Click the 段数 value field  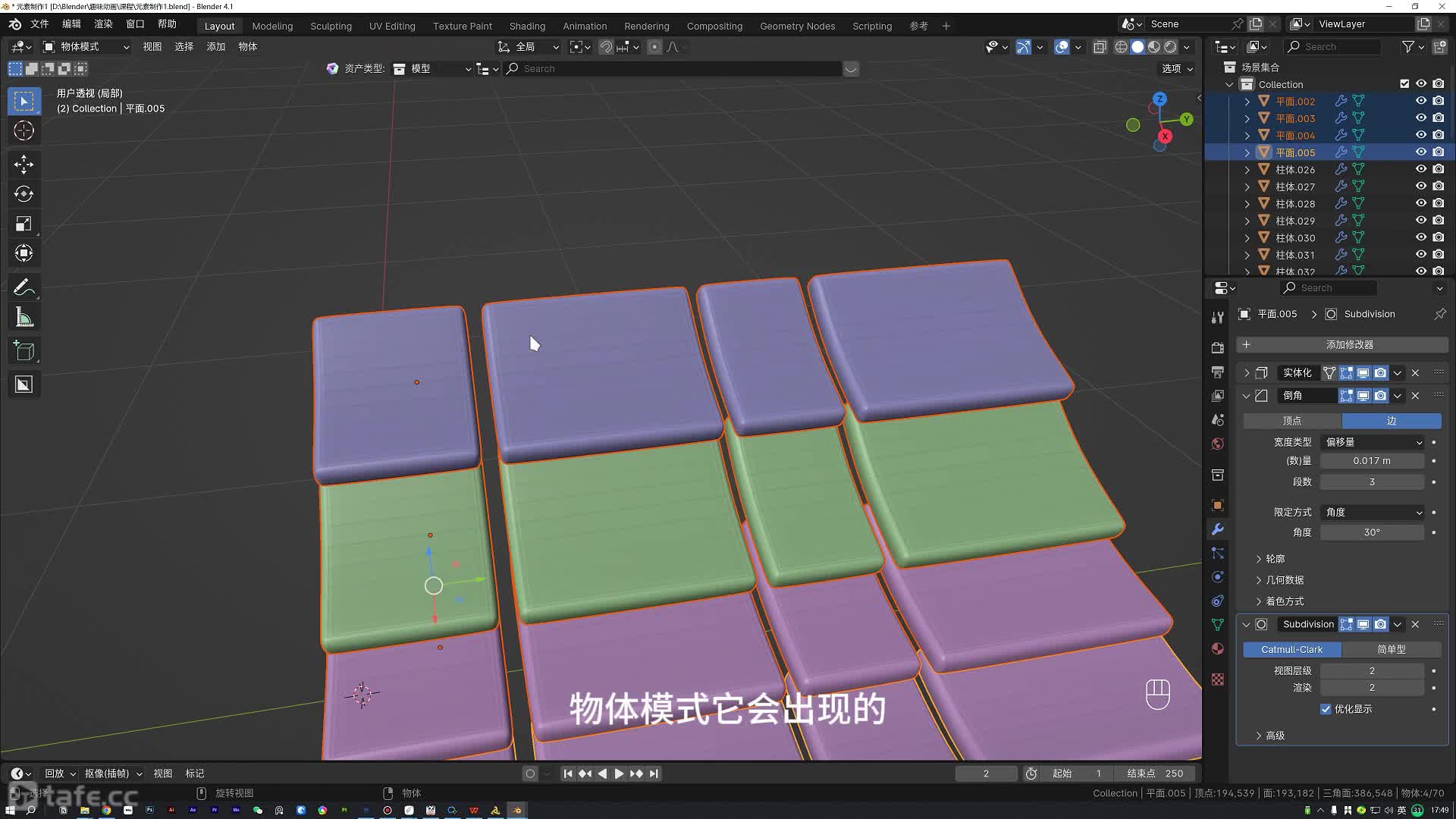click(x=1372, y=482)
